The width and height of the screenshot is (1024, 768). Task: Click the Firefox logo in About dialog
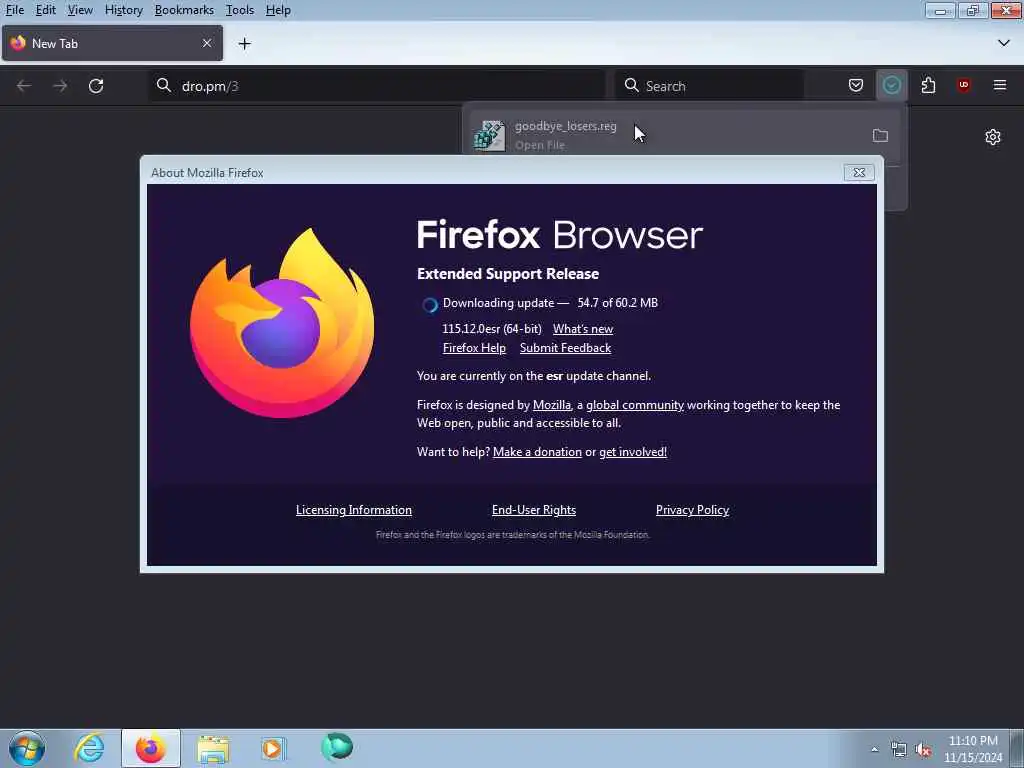pos(282,323)
